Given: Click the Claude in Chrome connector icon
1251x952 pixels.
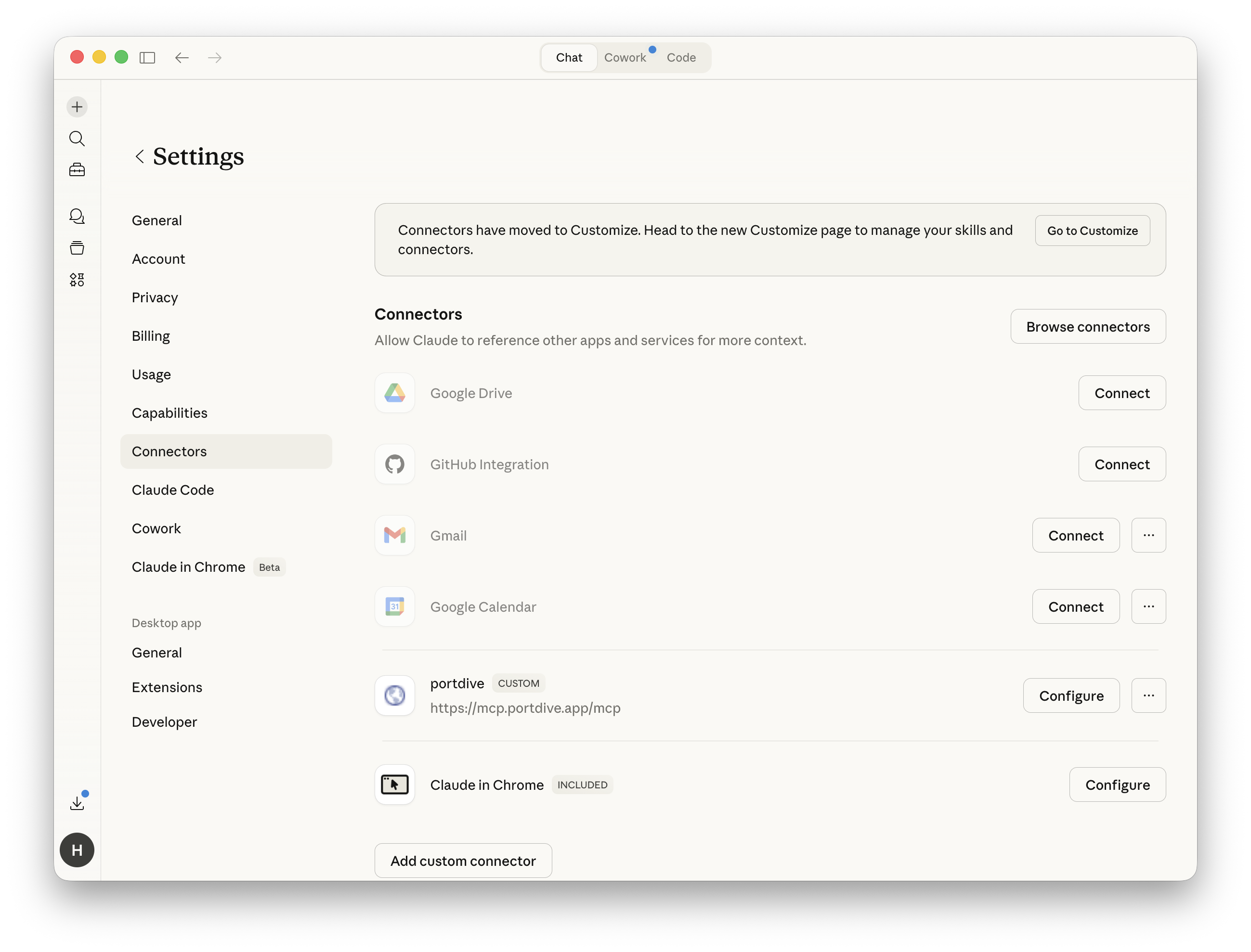Looking at the screenshot, I should [x=394, y=785].
